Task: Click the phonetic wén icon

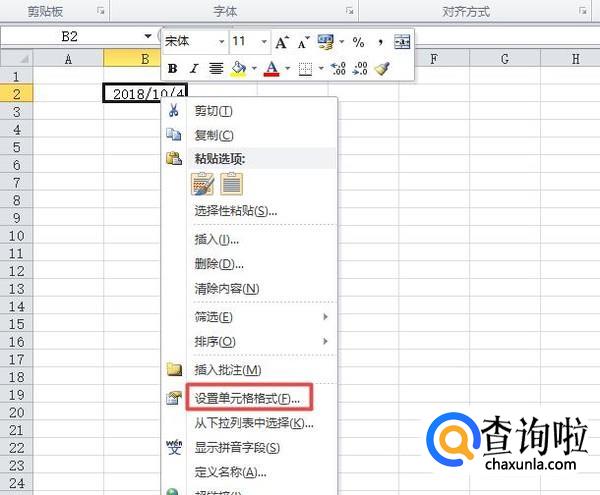Action: [x=174, y=447]
